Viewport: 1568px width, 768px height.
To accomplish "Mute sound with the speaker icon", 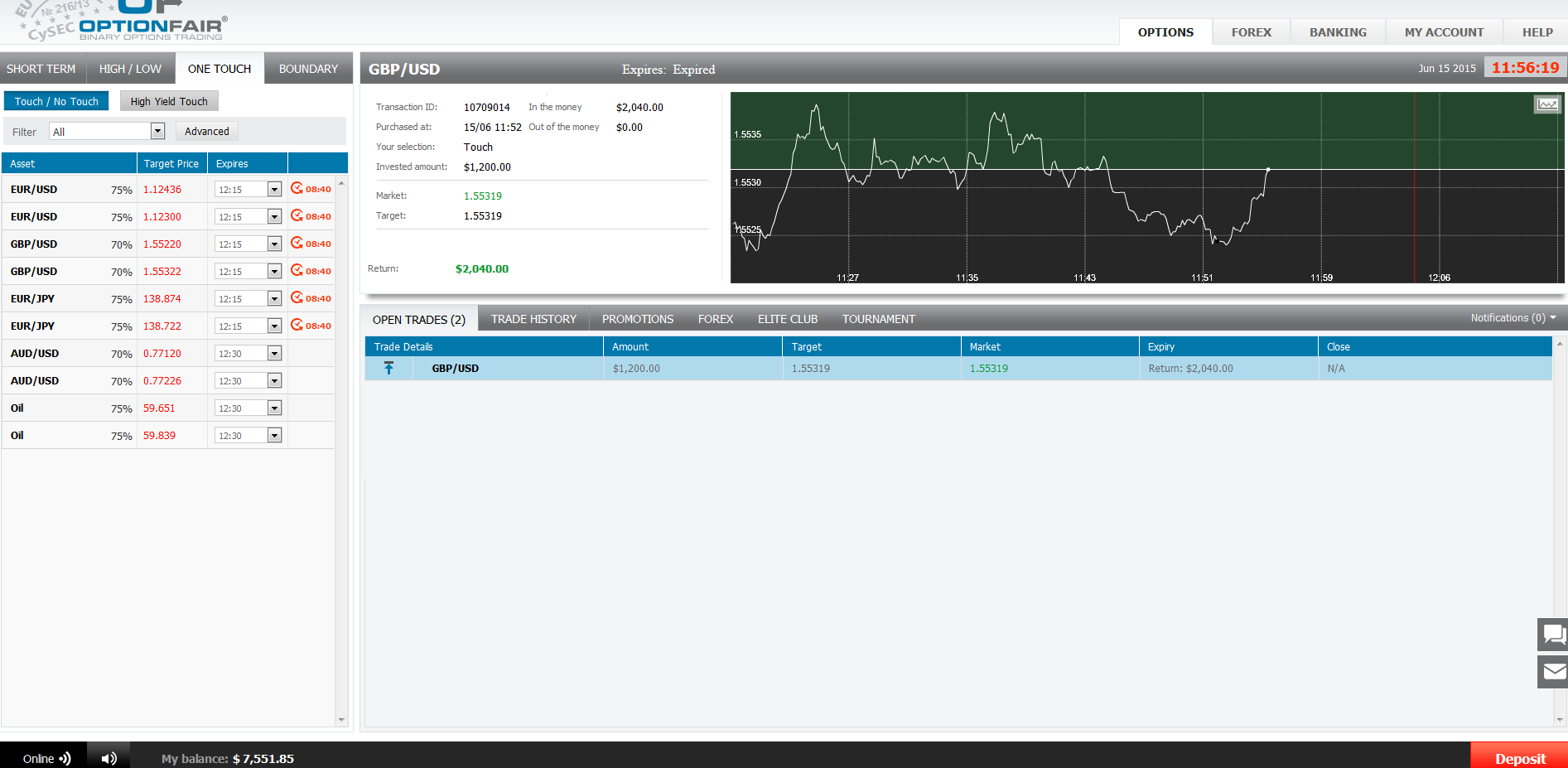I will [109, 758].
